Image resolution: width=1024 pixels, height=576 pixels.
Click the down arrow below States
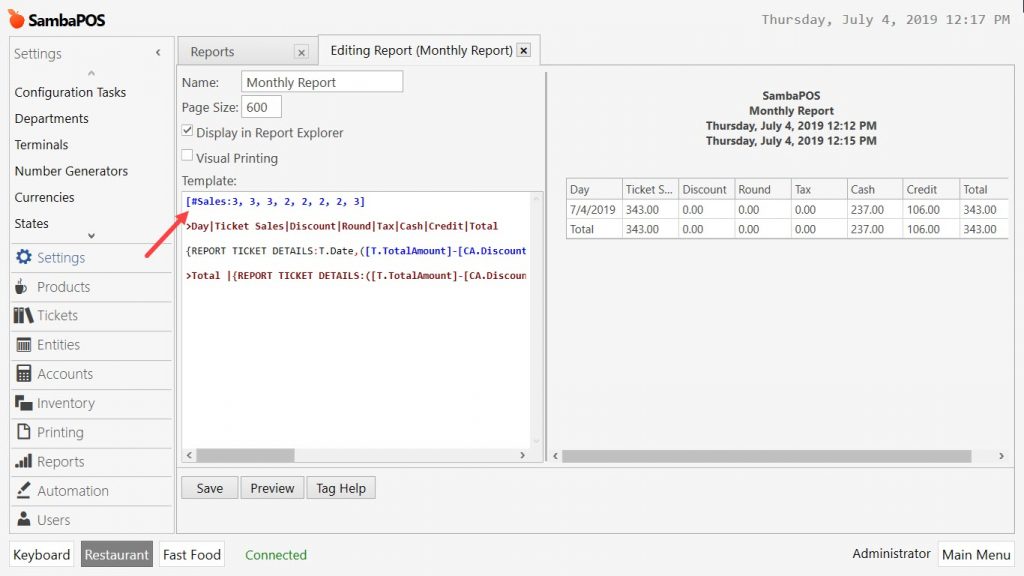click(x=91, y=236)
